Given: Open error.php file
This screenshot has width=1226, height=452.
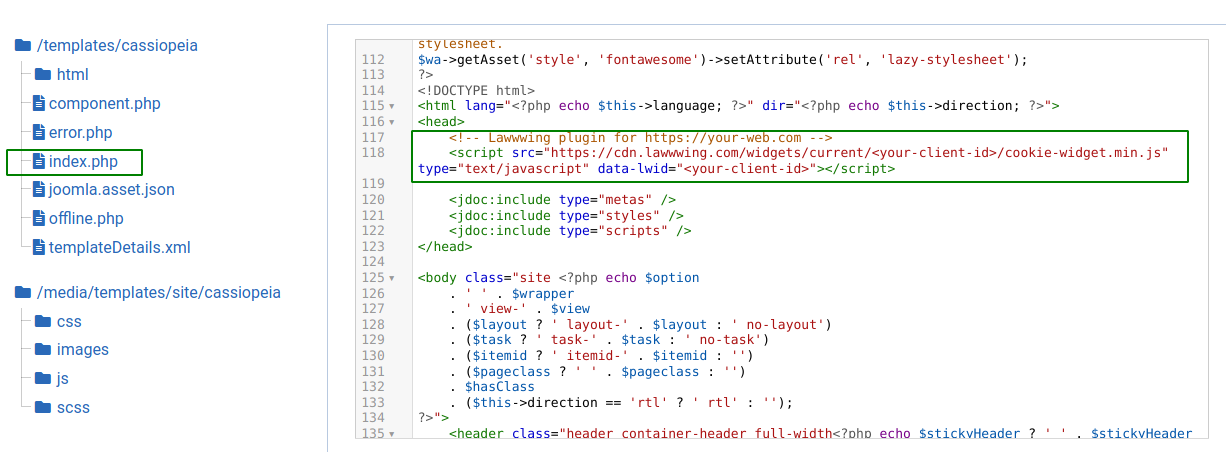Looking at the screenshot, I should tap(81, 132).
